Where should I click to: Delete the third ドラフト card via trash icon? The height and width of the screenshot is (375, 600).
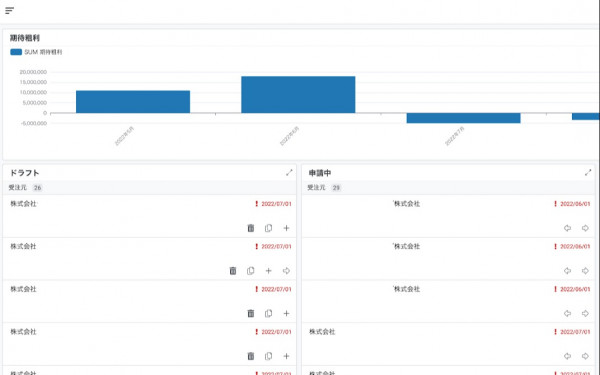pos(251,313)
